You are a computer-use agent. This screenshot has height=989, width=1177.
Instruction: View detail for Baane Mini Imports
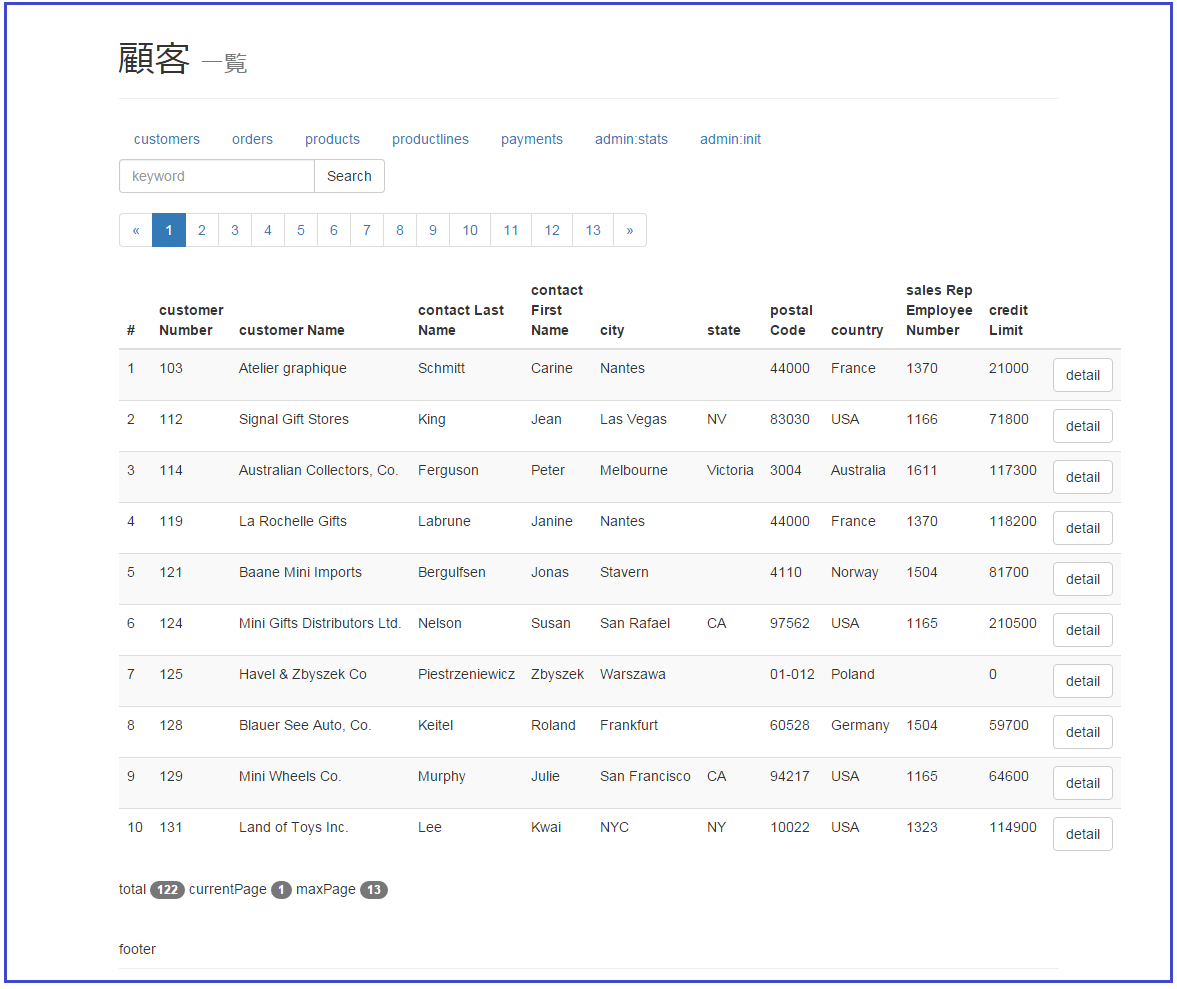coord(1082,578)
